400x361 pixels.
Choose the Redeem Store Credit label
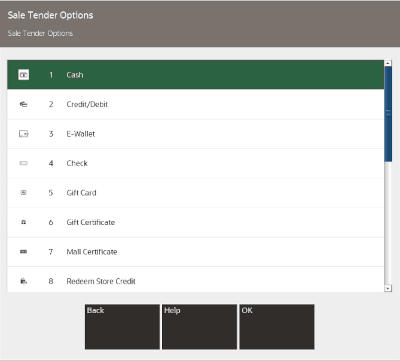(101, 281)
